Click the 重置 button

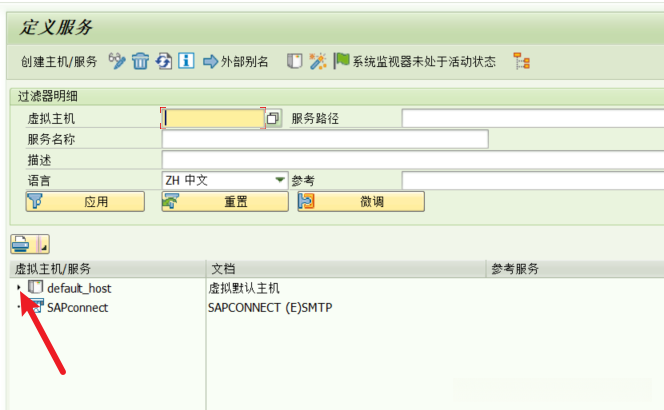coord(225,202)
